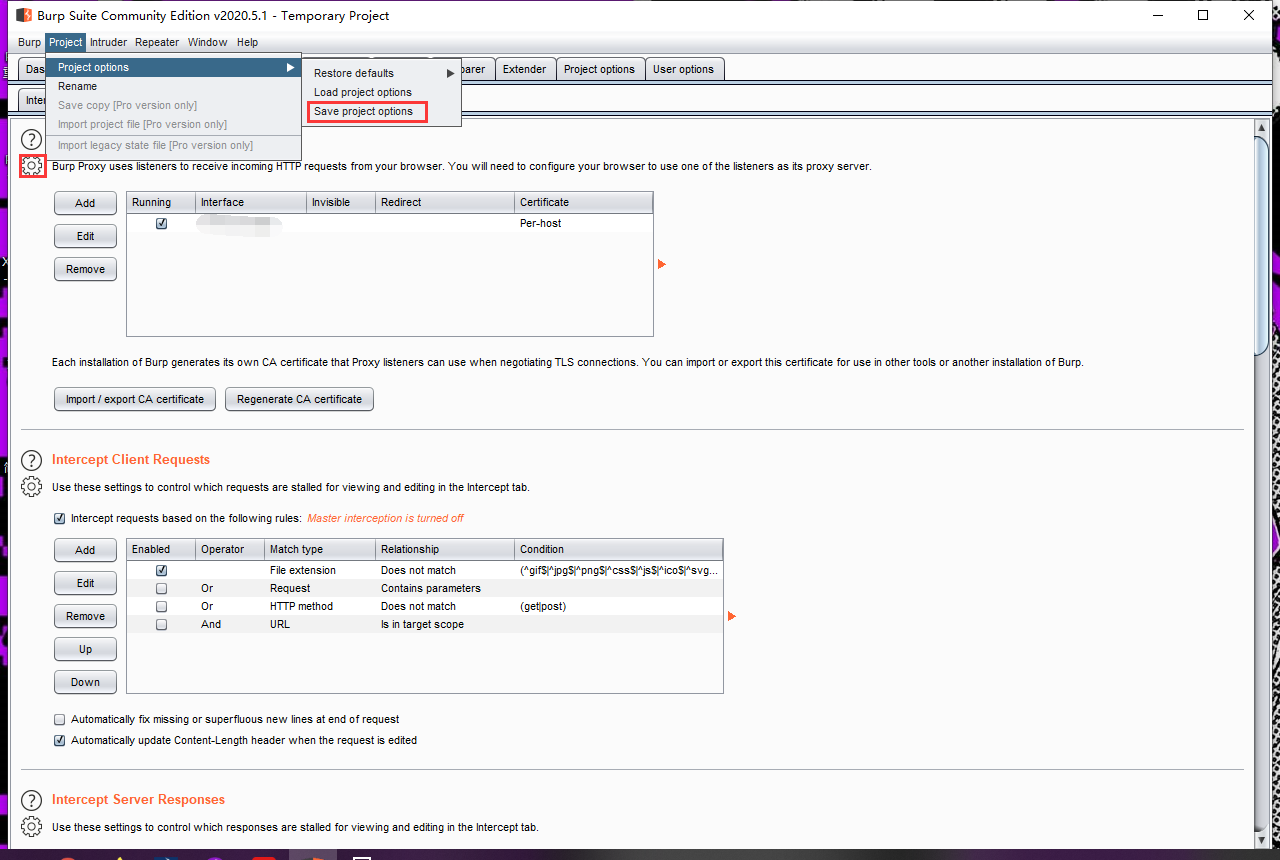
Task: Open help for the proxy listeners section
Action: click(x=32, y=140)
